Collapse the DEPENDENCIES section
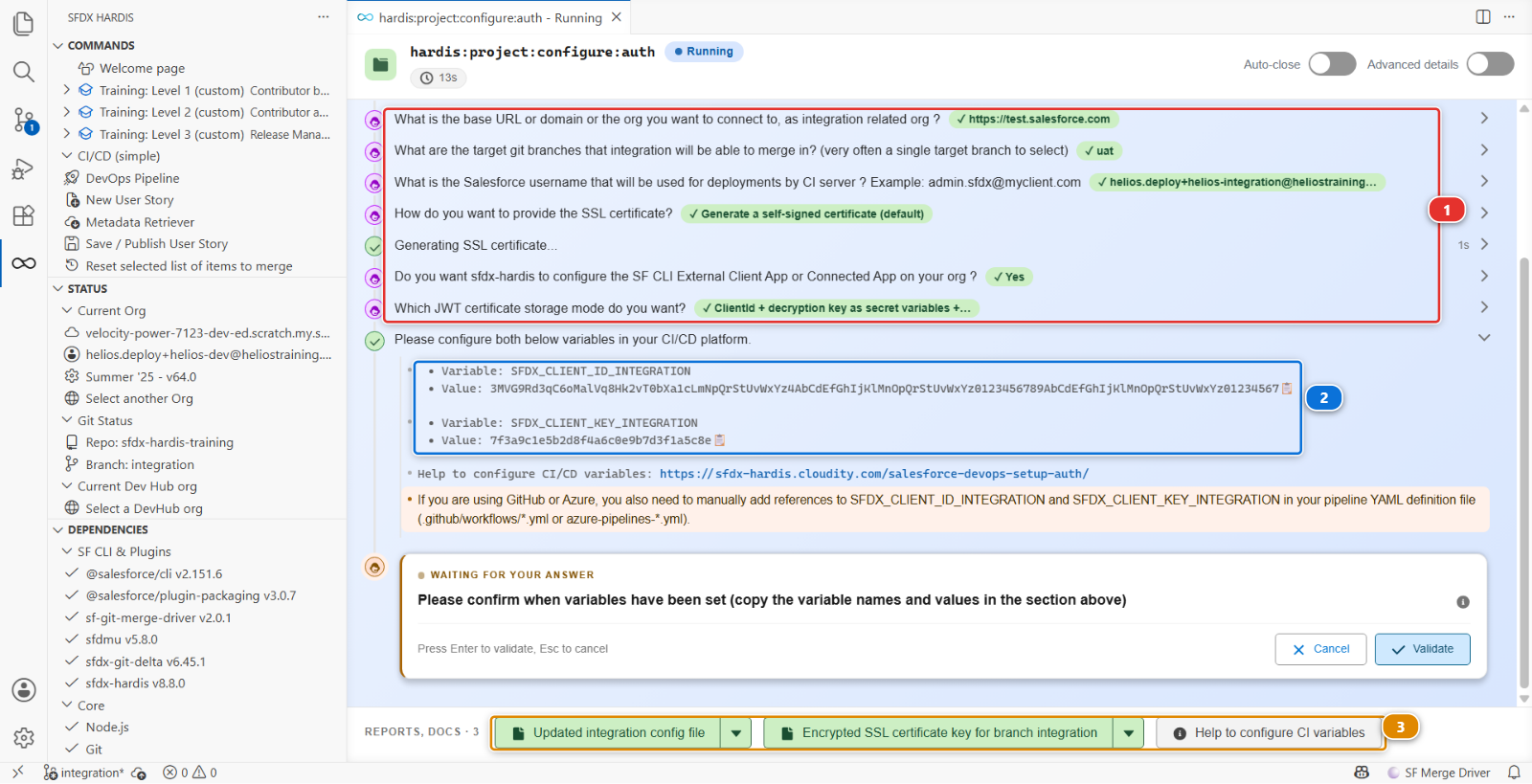1532x784 pixels. [58, 529]
